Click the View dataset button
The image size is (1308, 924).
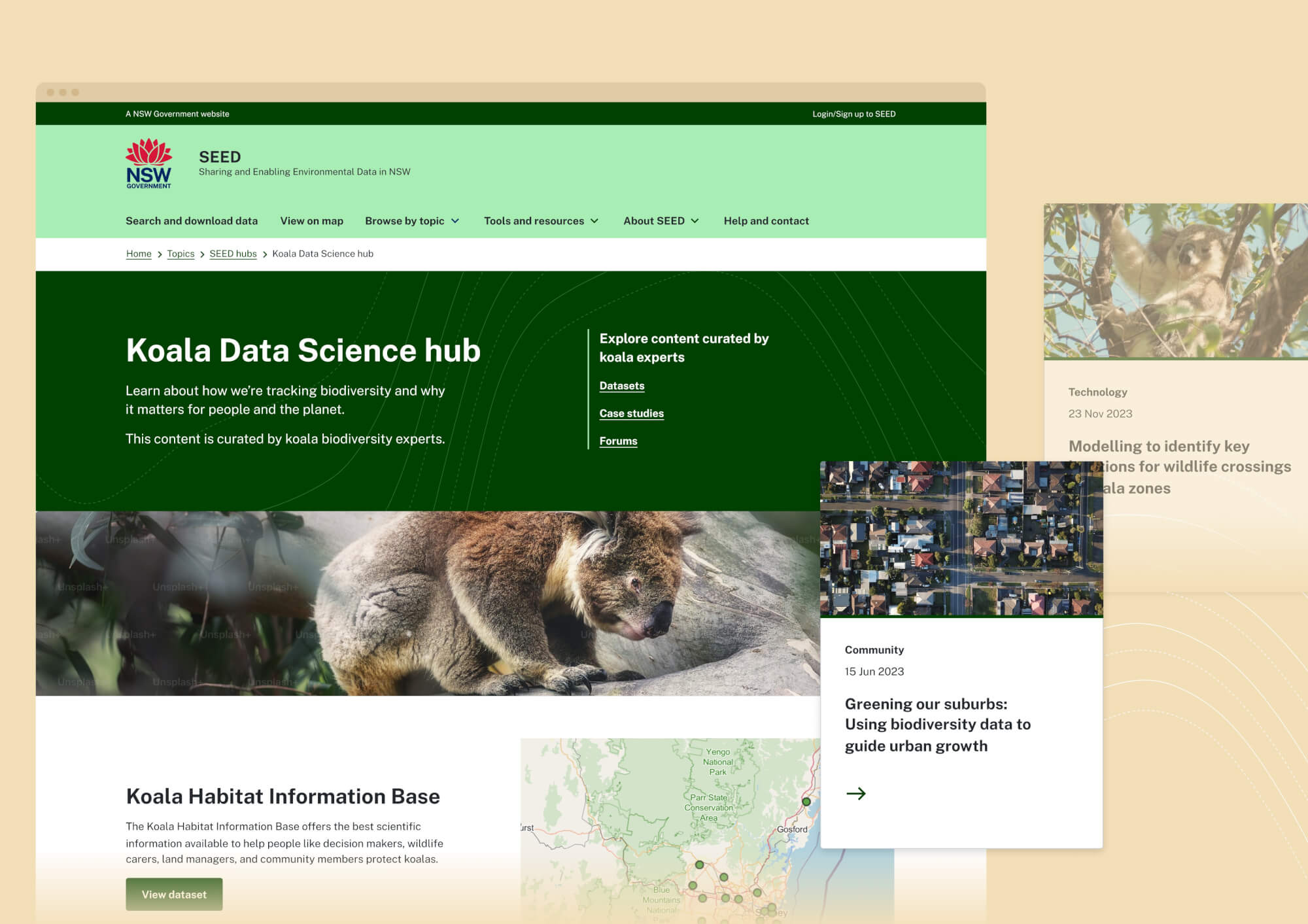pyautogui.click(x=174, y=894)
